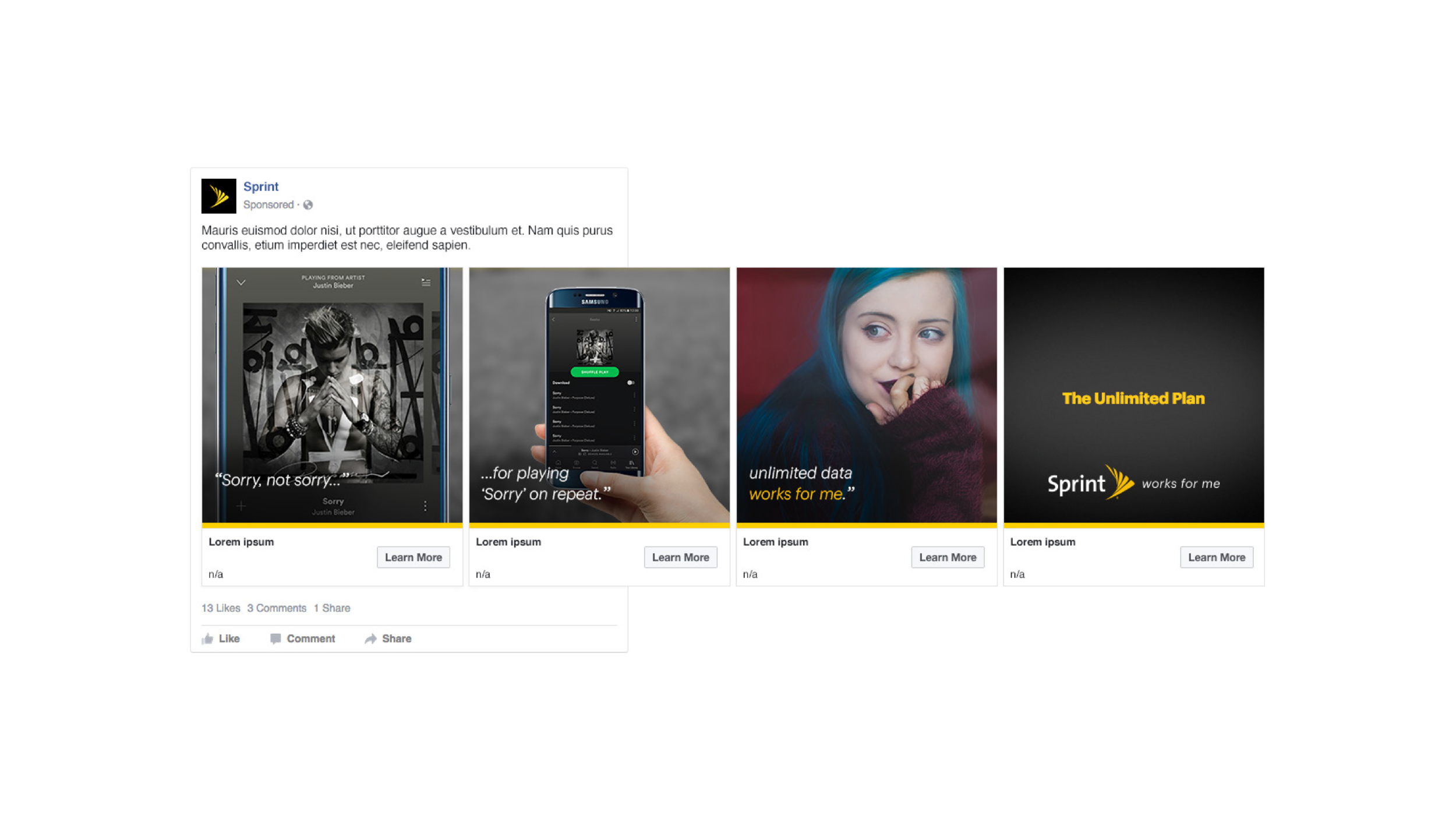Viewport: 1456px width, 819px height.
Task: Click the globe public audience icon
Action: (308, 205)
